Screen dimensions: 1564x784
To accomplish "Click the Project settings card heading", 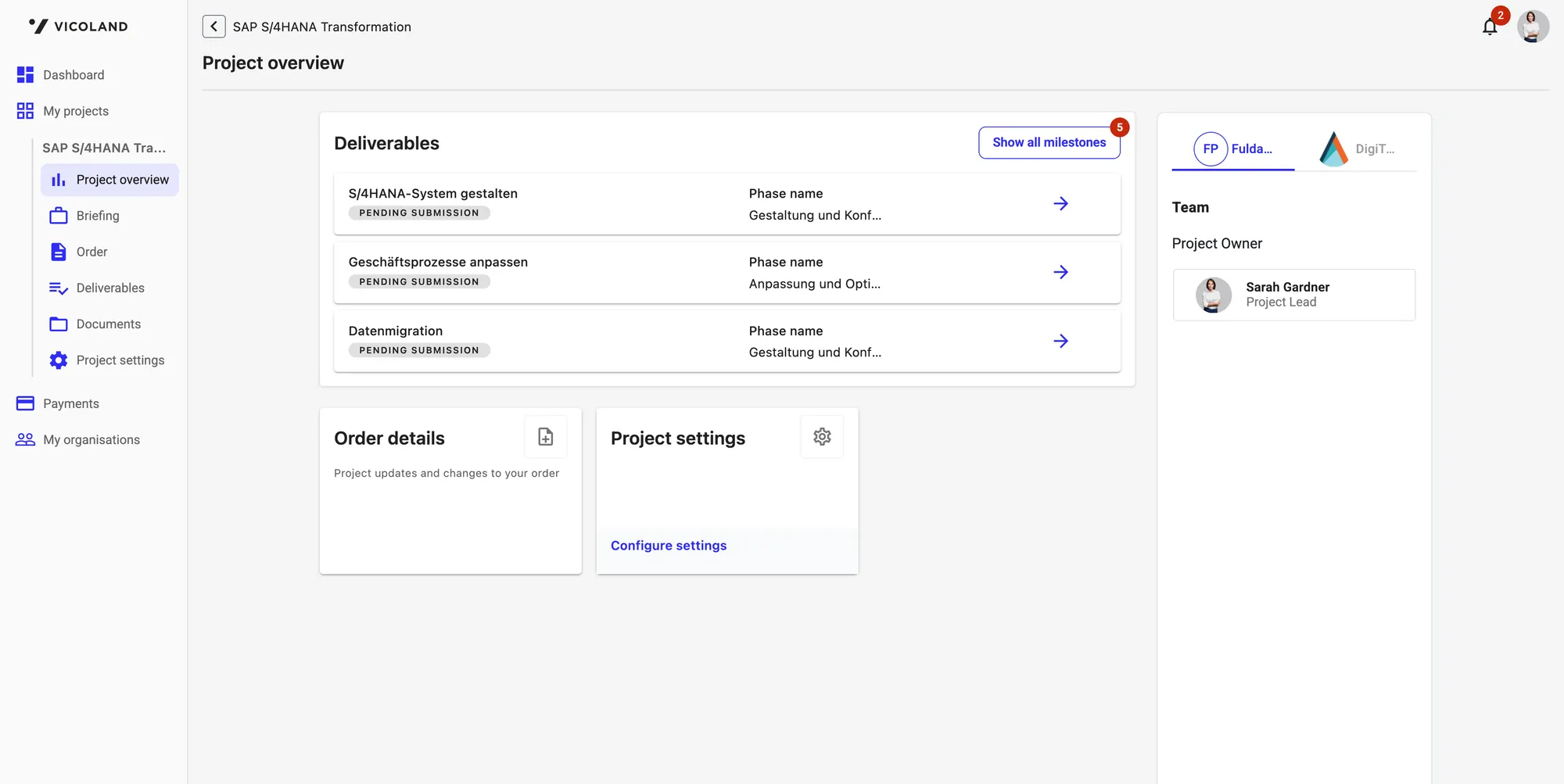I will coord(678,439).
